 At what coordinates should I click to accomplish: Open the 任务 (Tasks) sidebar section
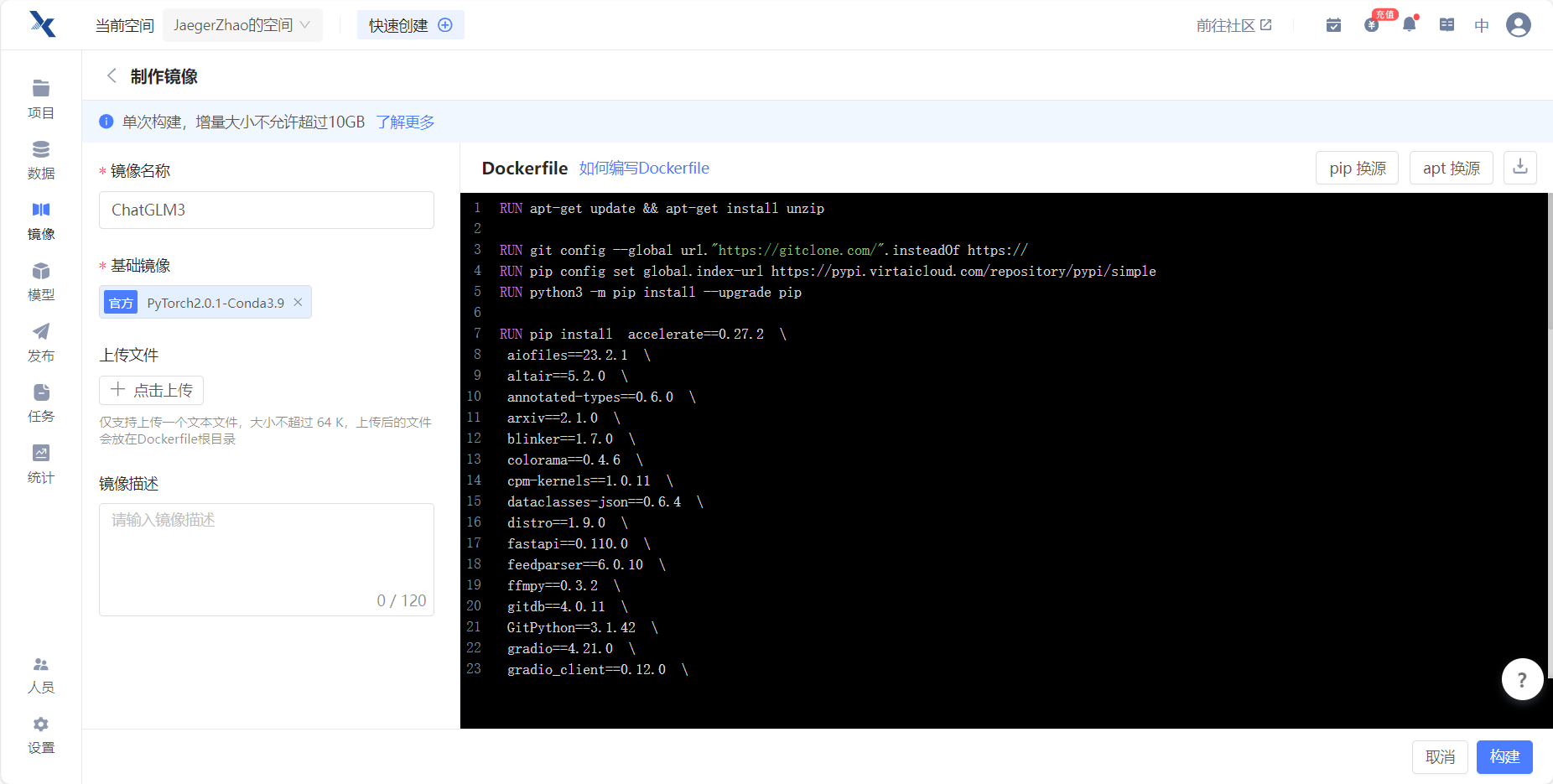[x=40, y=403]
